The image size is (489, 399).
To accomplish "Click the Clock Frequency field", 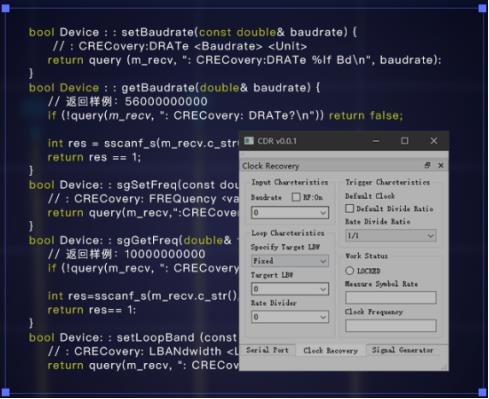I will [x=391, y=325].
